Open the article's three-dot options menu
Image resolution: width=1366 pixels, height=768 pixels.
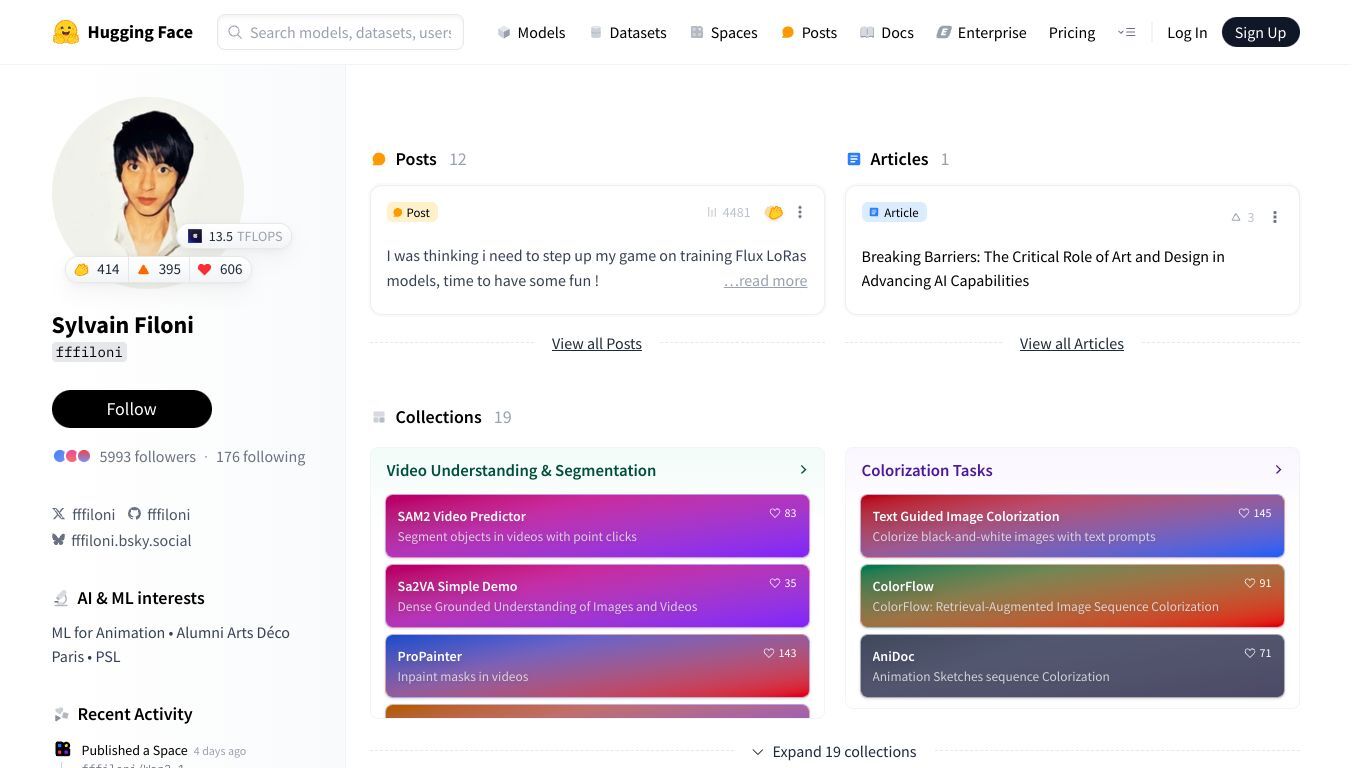point(1274,217)
